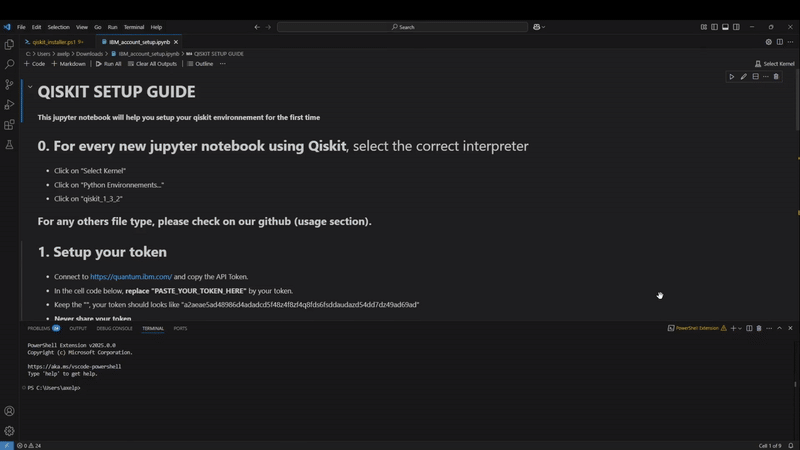Click the command center Search box
This screenshot has height=450, width=800.
coord(403,27)
